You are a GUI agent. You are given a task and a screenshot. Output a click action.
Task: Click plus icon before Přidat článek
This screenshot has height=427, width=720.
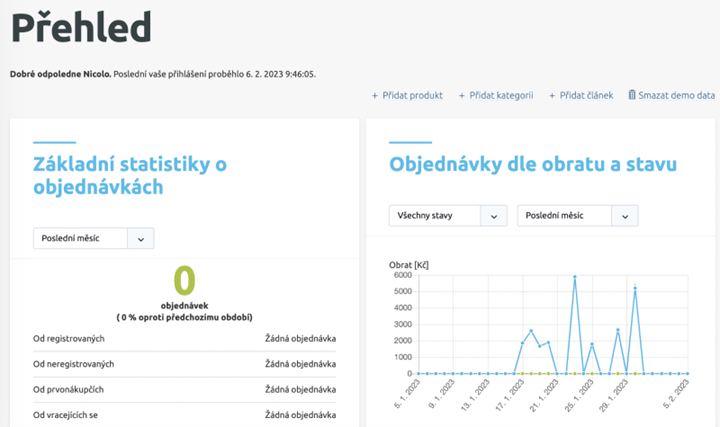(x=552, y=96)
